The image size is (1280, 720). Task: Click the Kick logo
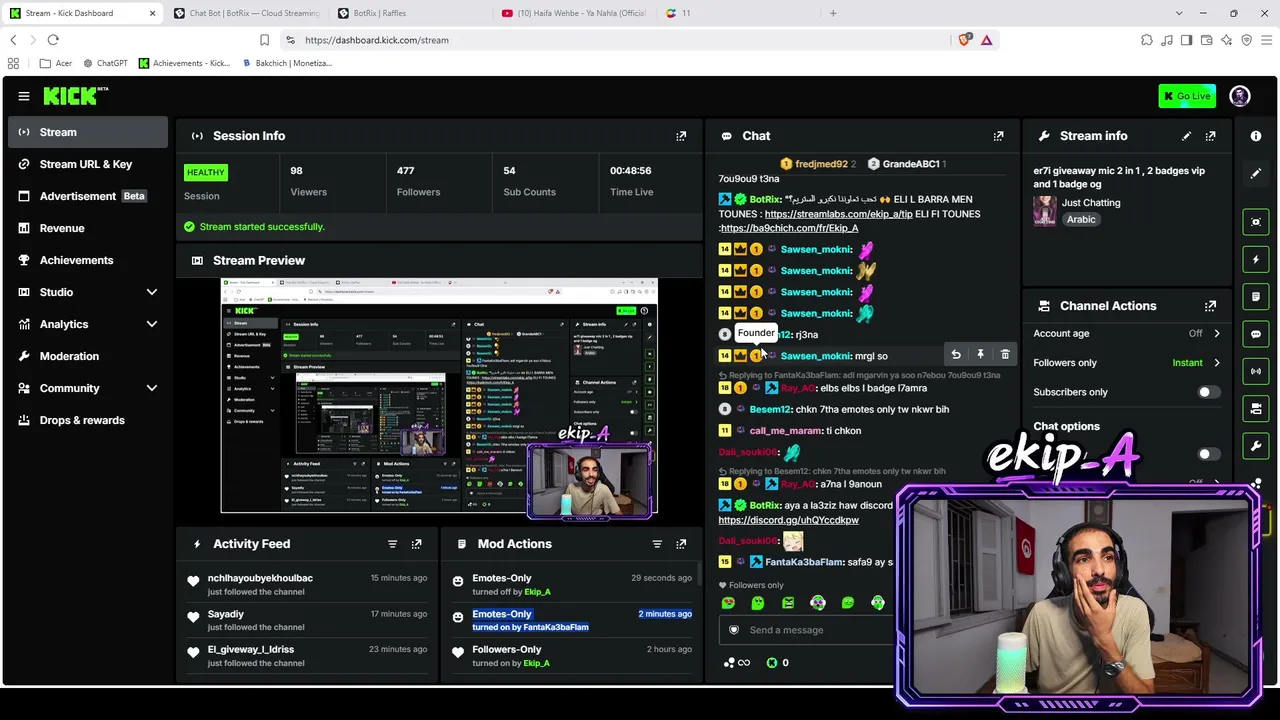click(76, 96)
